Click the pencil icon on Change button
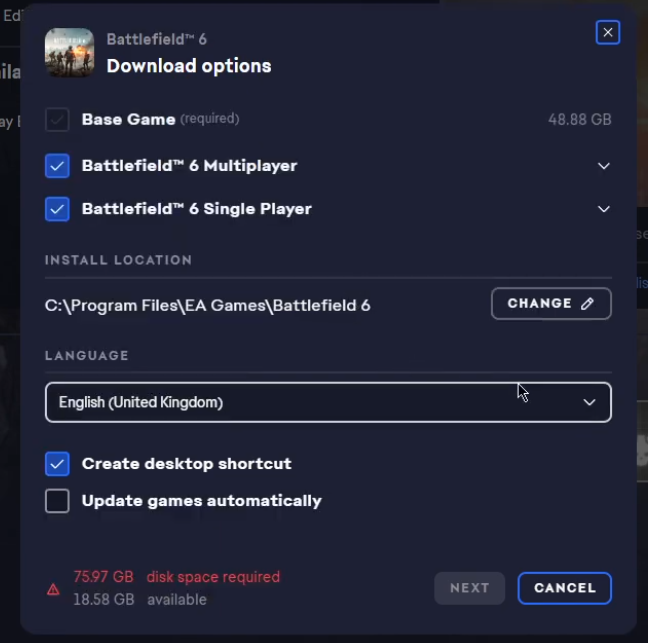The image size is (648, 643). point(587,304)
